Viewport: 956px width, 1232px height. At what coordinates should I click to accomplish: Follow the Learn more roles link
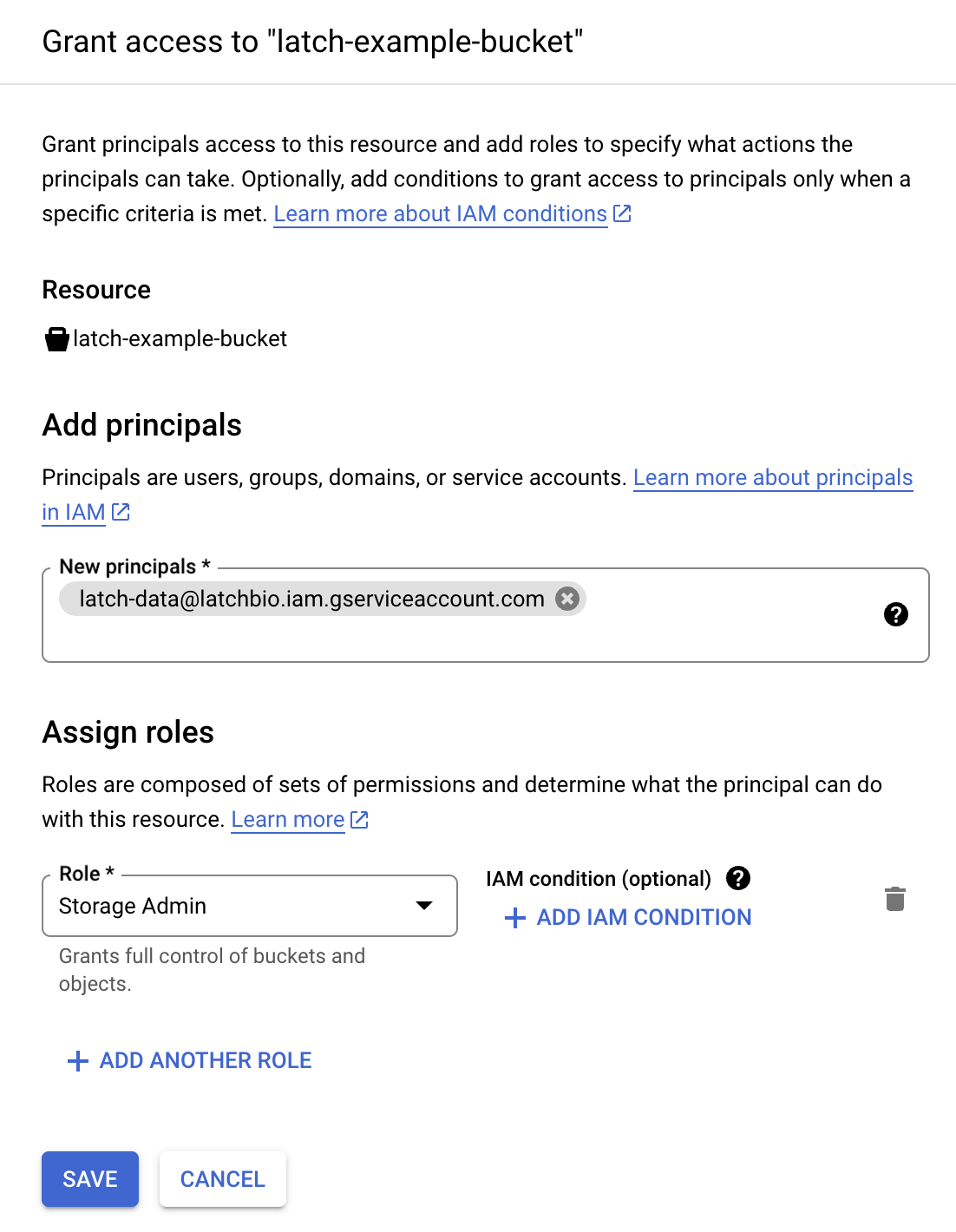(288, 819)
